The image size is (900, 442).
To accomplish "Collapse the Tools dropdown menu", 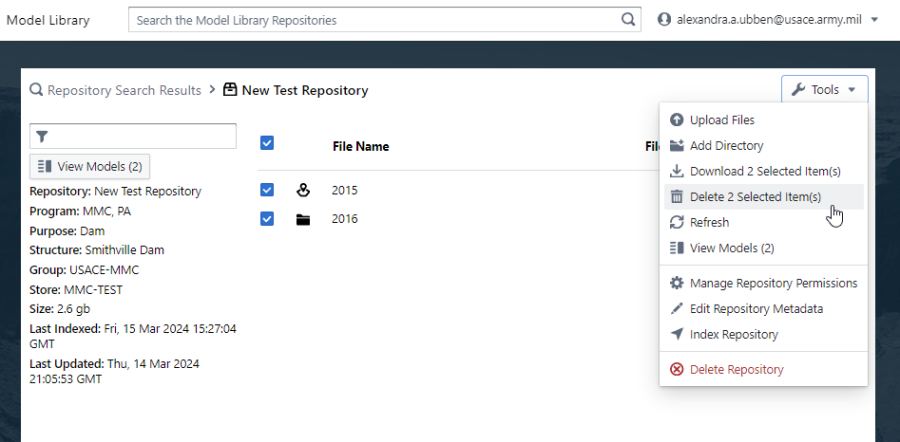I will [824, 90].
